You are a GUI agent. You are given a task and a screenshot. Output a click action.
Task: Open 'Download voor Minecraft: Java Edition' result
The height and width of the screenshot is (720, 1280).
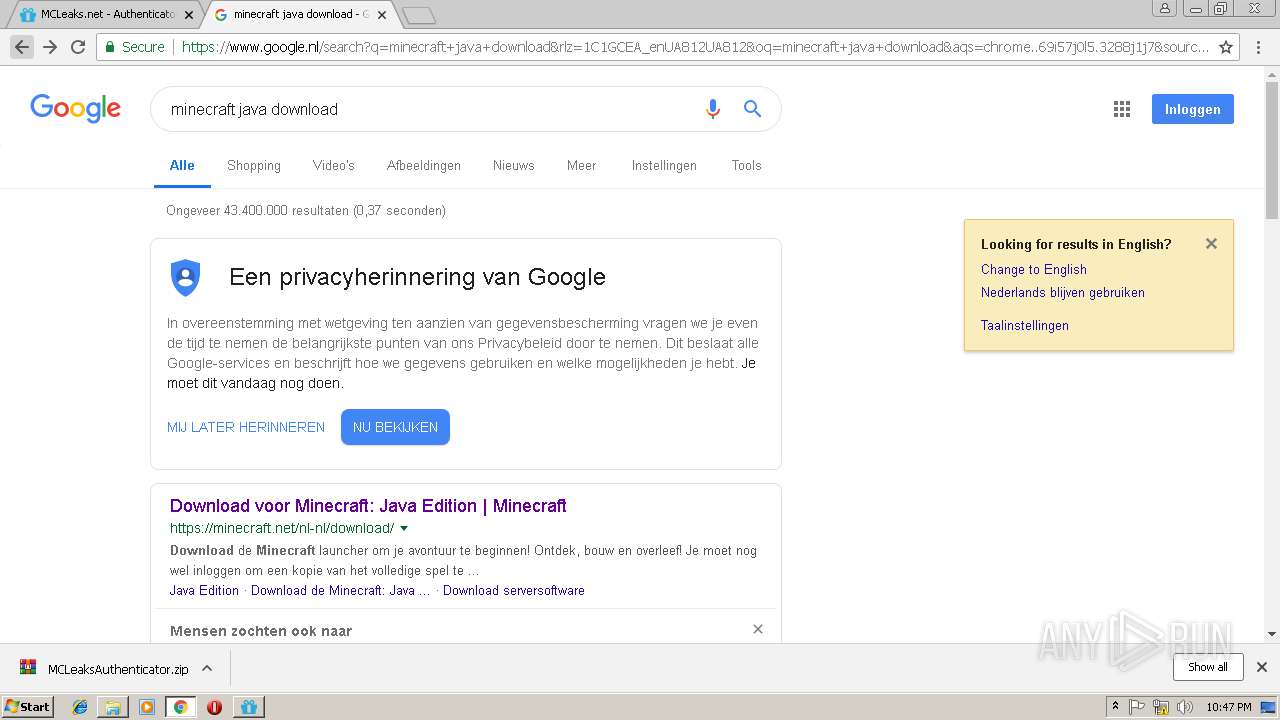pyautogui.click(x=368, y=505)
